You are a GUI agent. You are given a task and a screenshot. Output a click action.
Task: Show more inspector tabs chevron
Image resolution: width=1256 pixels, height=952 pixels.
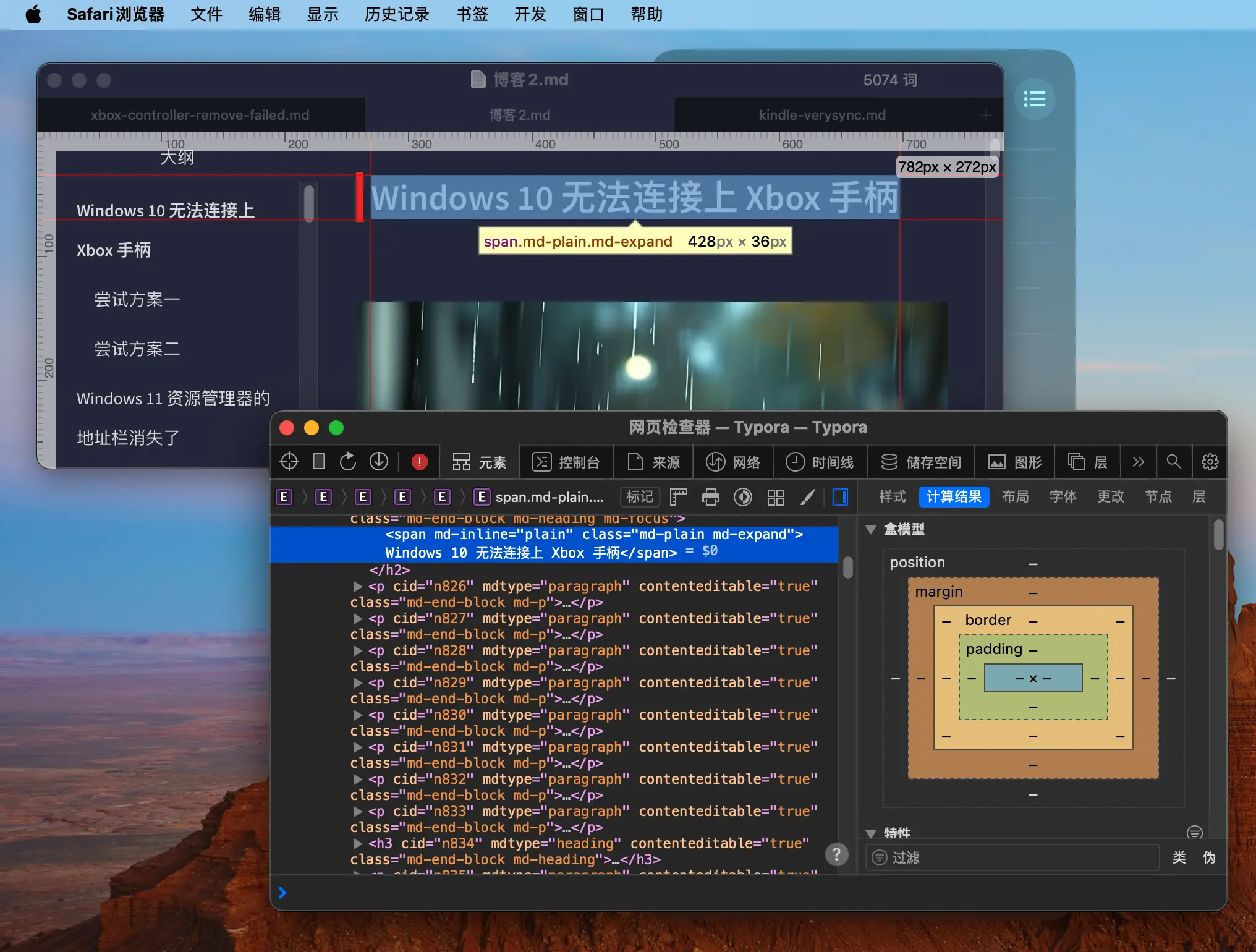click(1138, 462)
